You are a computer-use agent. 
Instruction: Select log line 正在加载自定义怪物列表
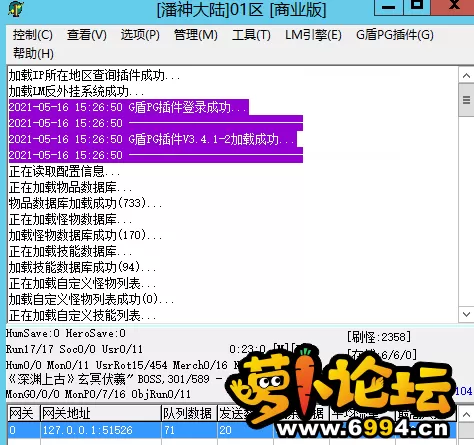[x=82, y=283]
